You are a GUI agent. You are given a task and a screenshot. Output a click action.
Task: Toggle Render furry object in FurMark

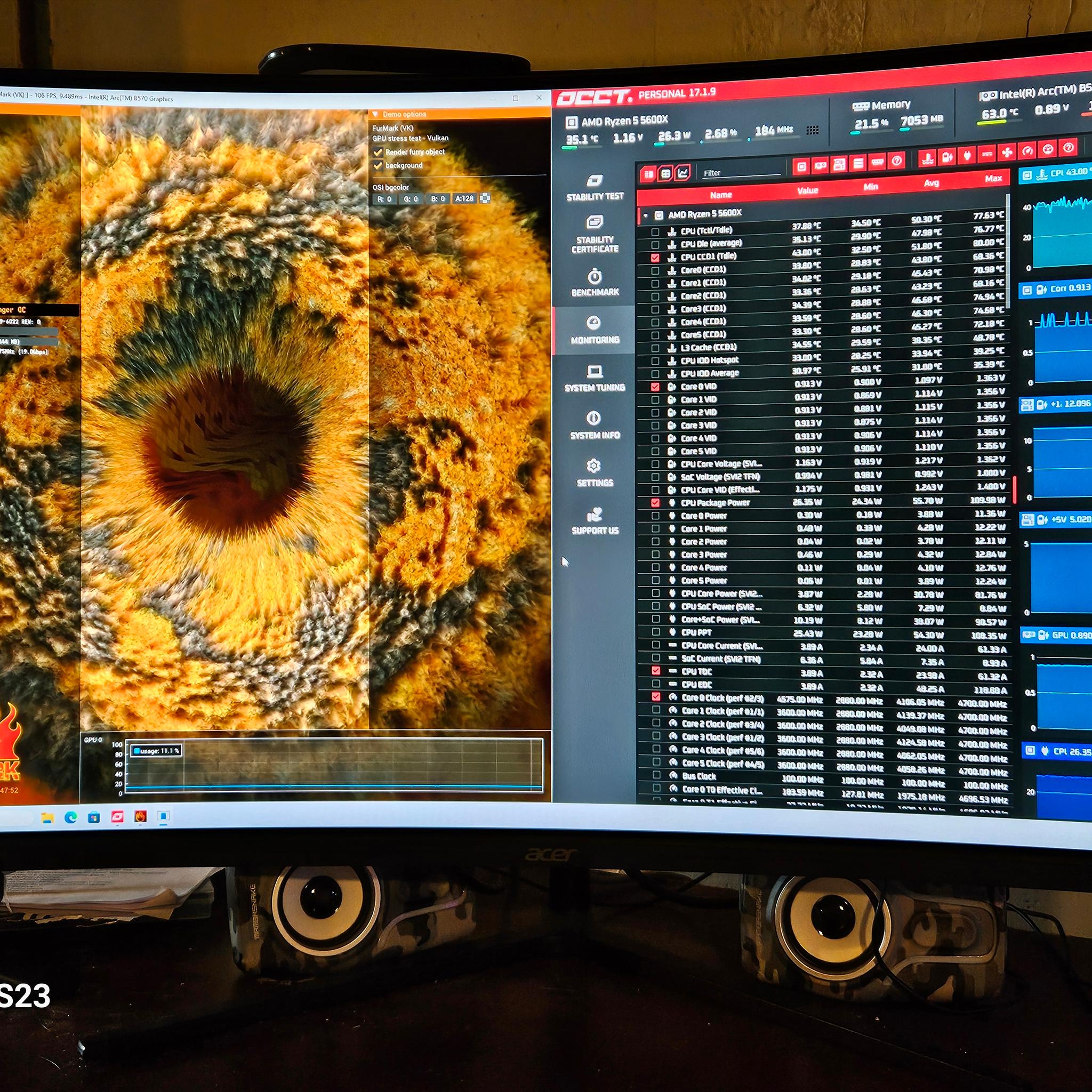[378, 152]
